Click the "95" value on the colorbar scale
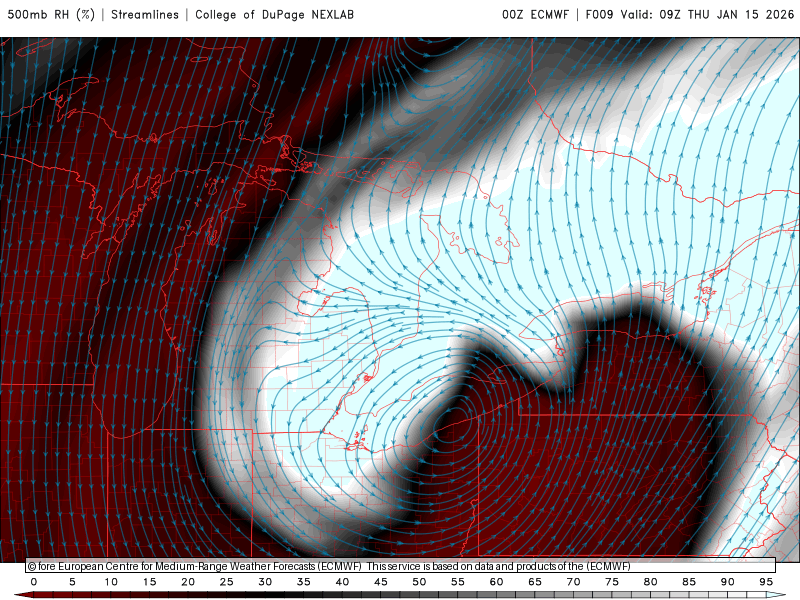 tap(766, 582)
